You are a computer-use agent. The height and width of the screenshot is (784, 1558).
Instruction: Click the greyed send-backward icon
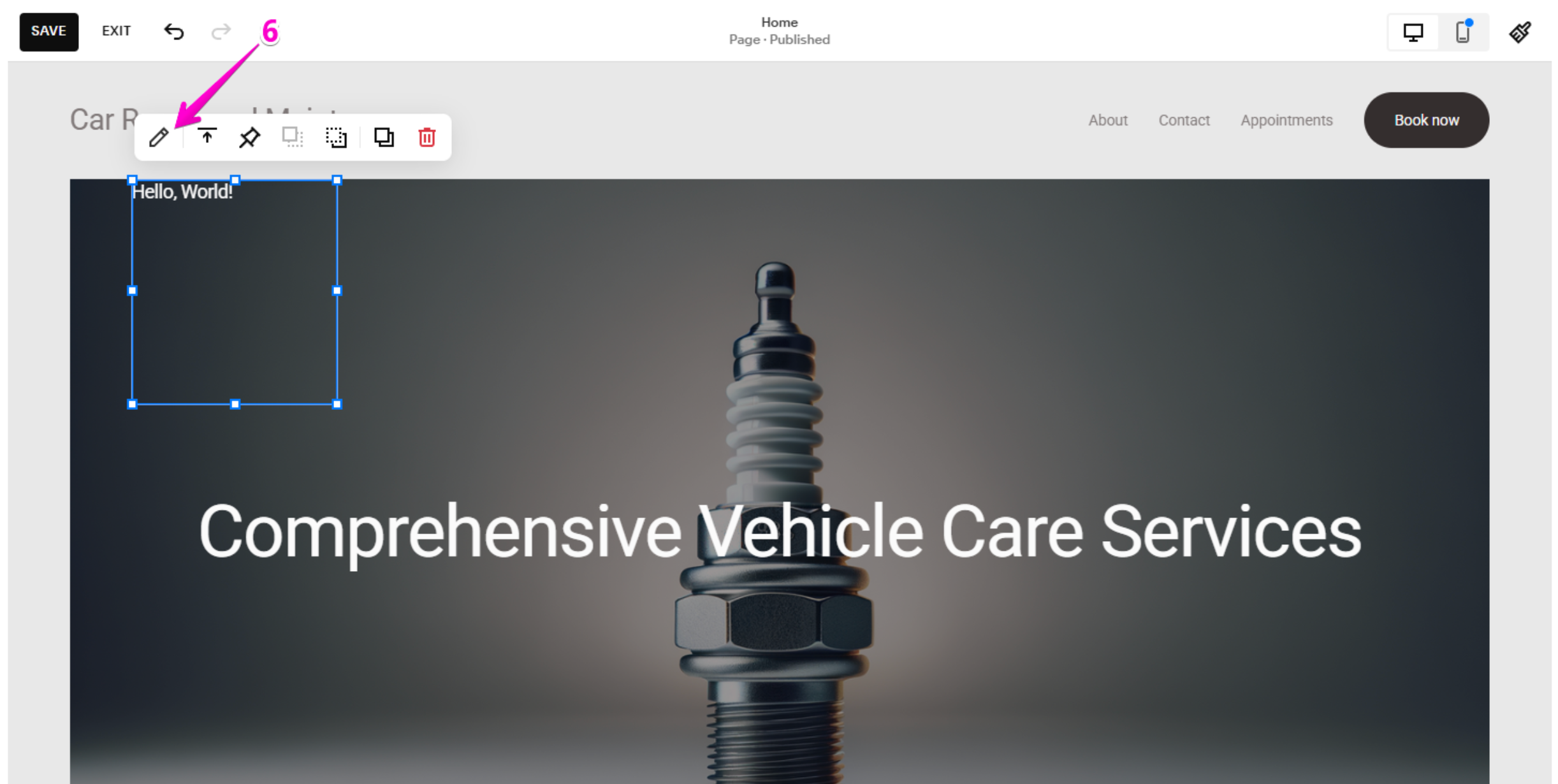pos(293,137)
